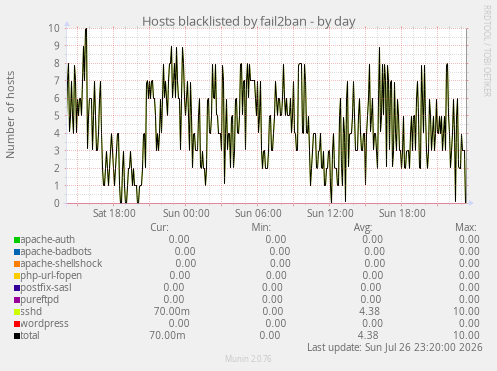
Task: Select the 'postfix-sasl' legend label
Action: pyautogui.click(x=46, y=288)
